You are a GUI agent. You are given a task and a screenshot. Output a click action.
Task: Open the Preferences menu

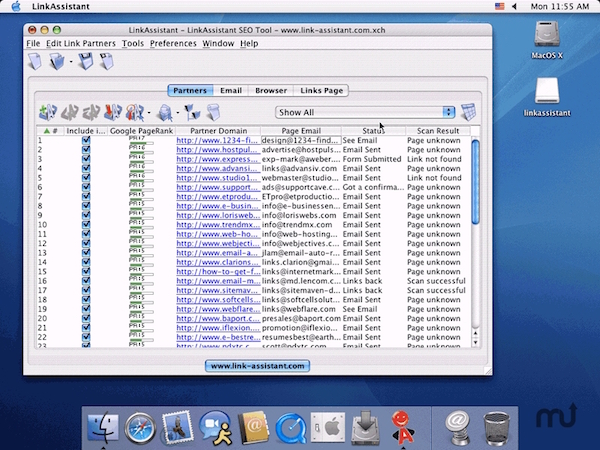173,44
